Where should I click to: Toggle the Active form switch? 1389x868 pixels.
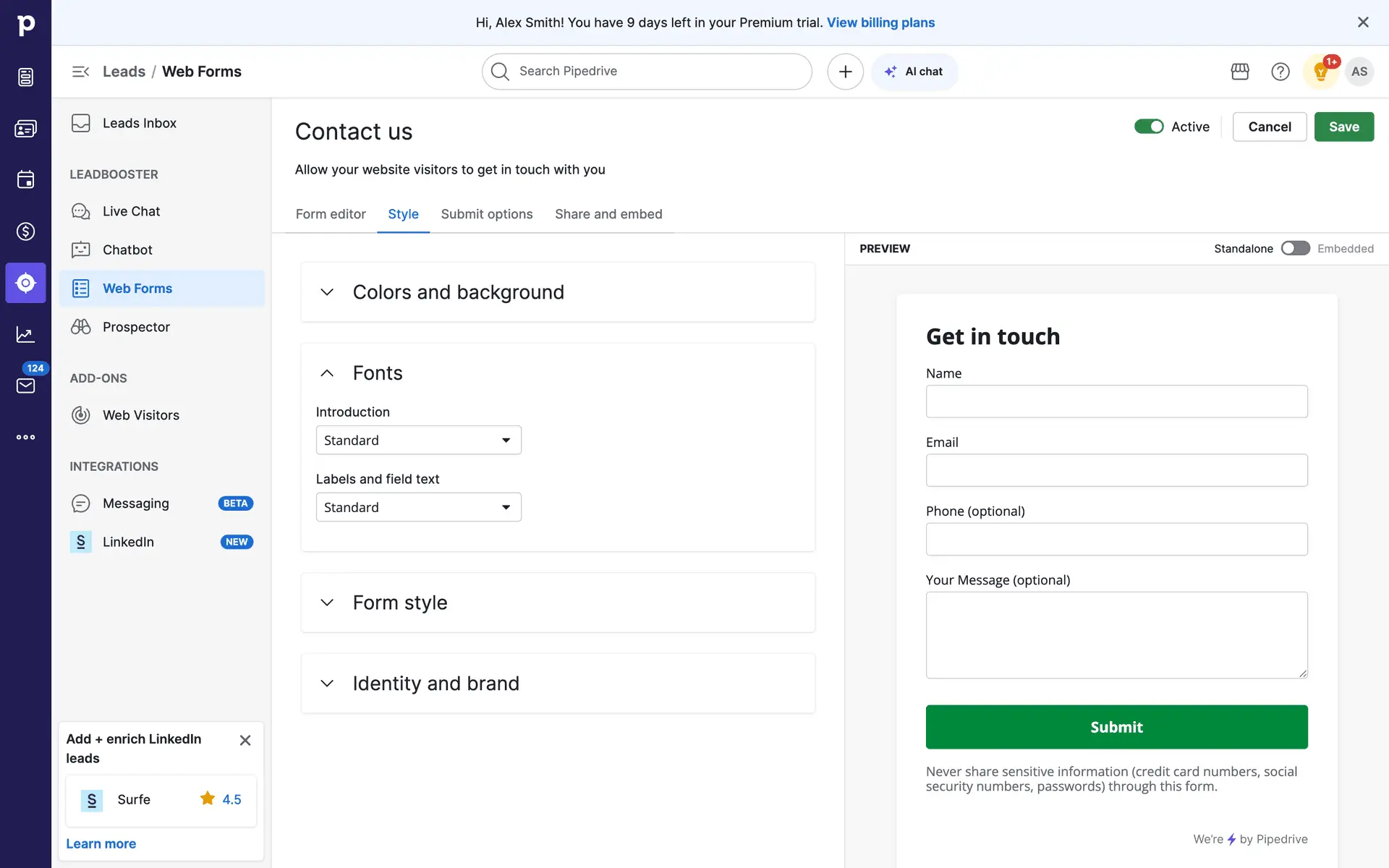click(x=1149, y=127)
